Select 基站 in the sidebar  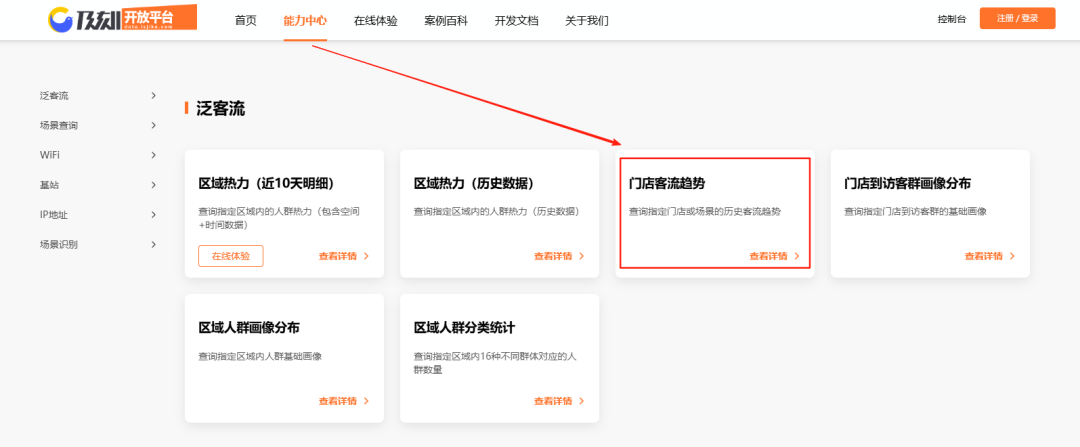tap(50, 185)
